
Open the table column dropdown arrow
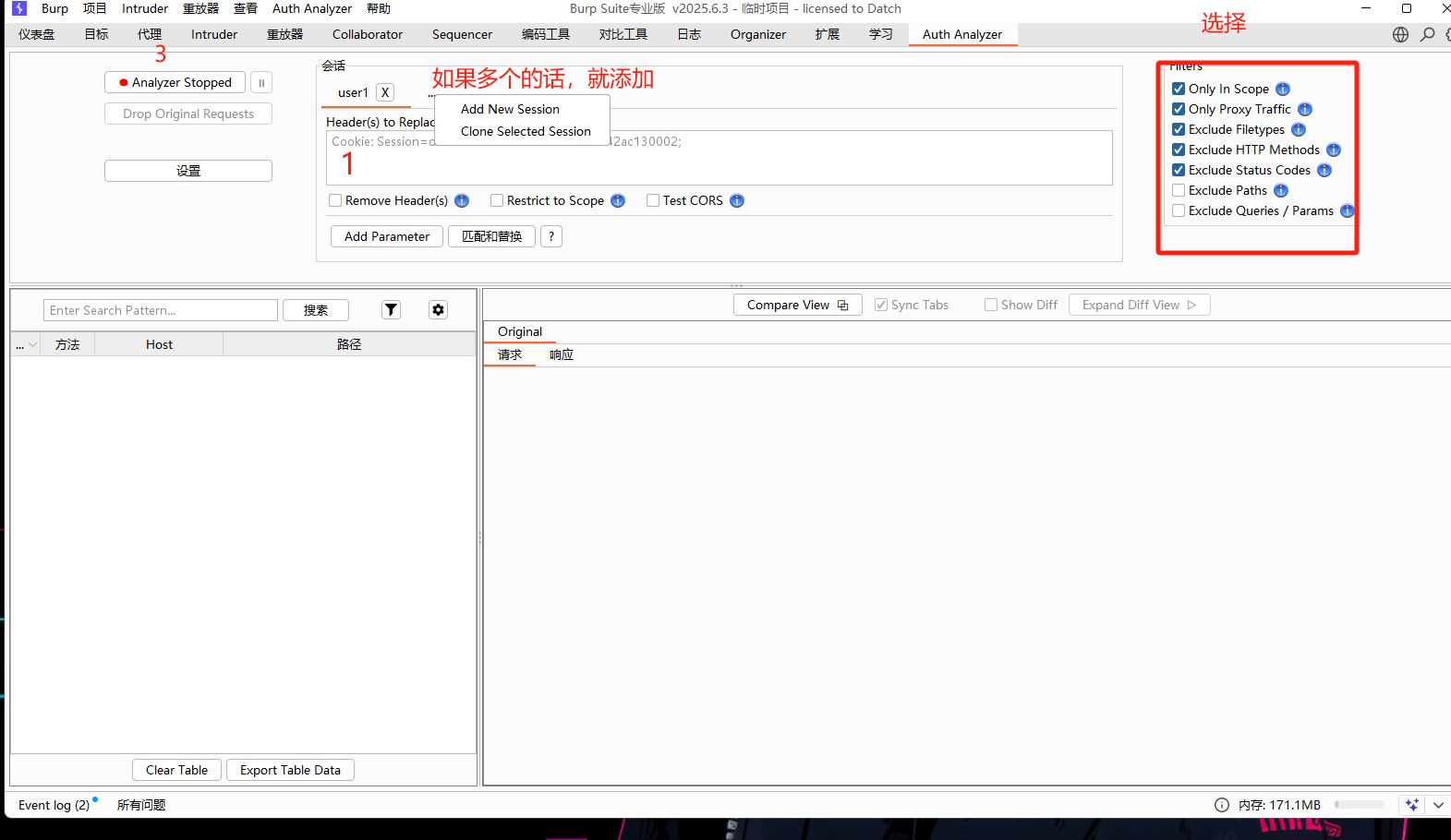(33, 344)
